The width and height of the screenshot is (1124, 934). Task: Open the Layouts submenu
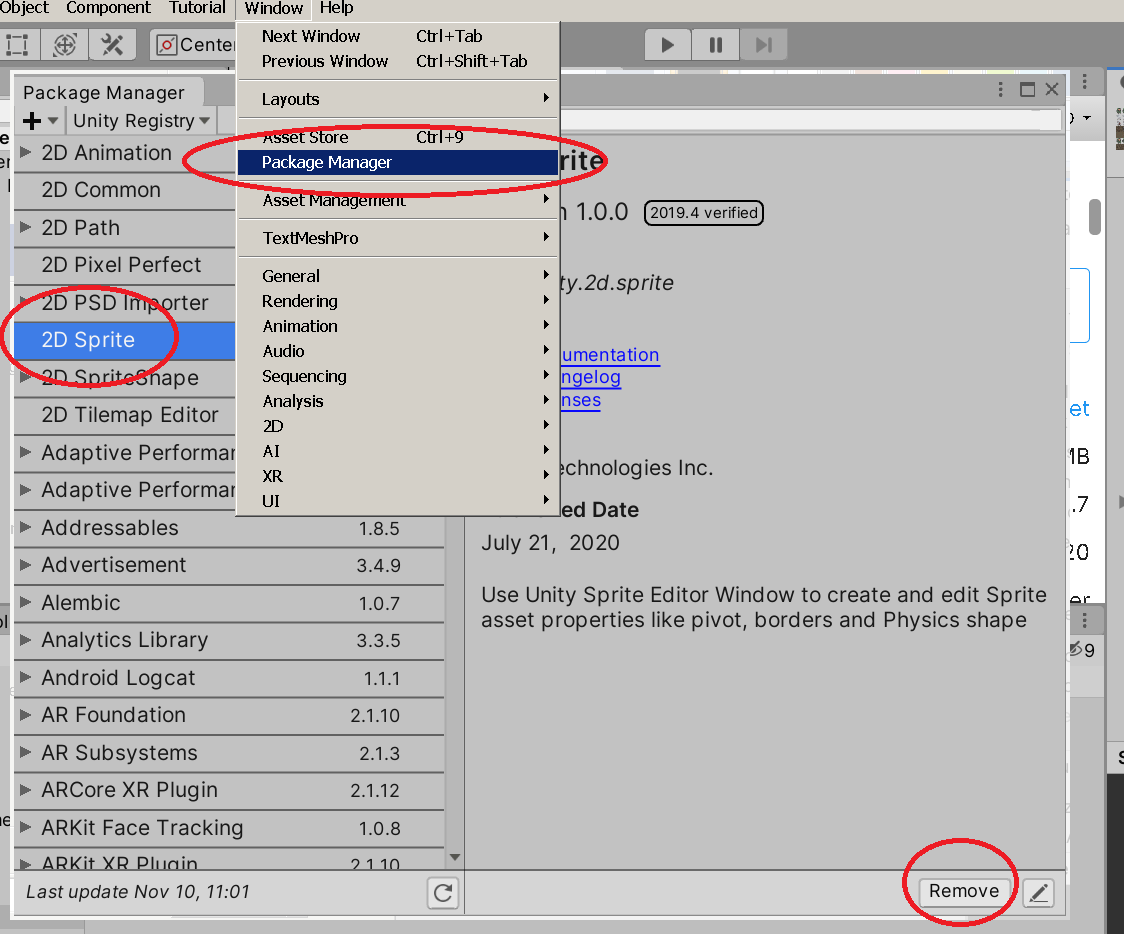[x=398, y=99]
